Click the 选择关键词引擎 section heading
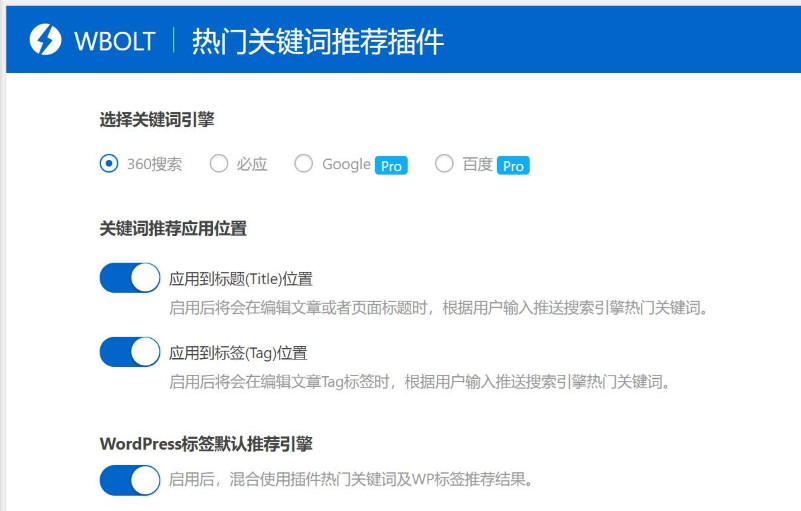The image size is (801, 511). 157,120
